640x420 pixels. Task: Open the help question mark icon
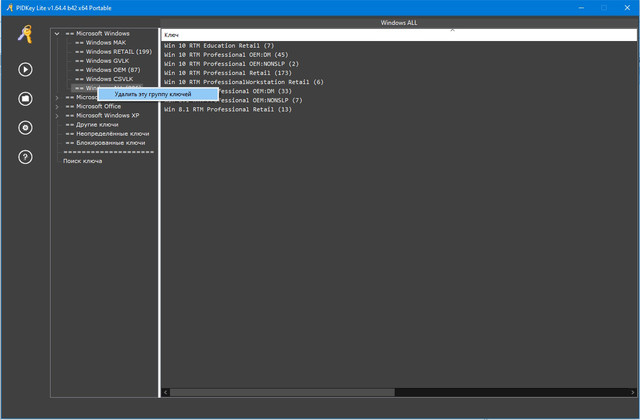pos(25,157)
